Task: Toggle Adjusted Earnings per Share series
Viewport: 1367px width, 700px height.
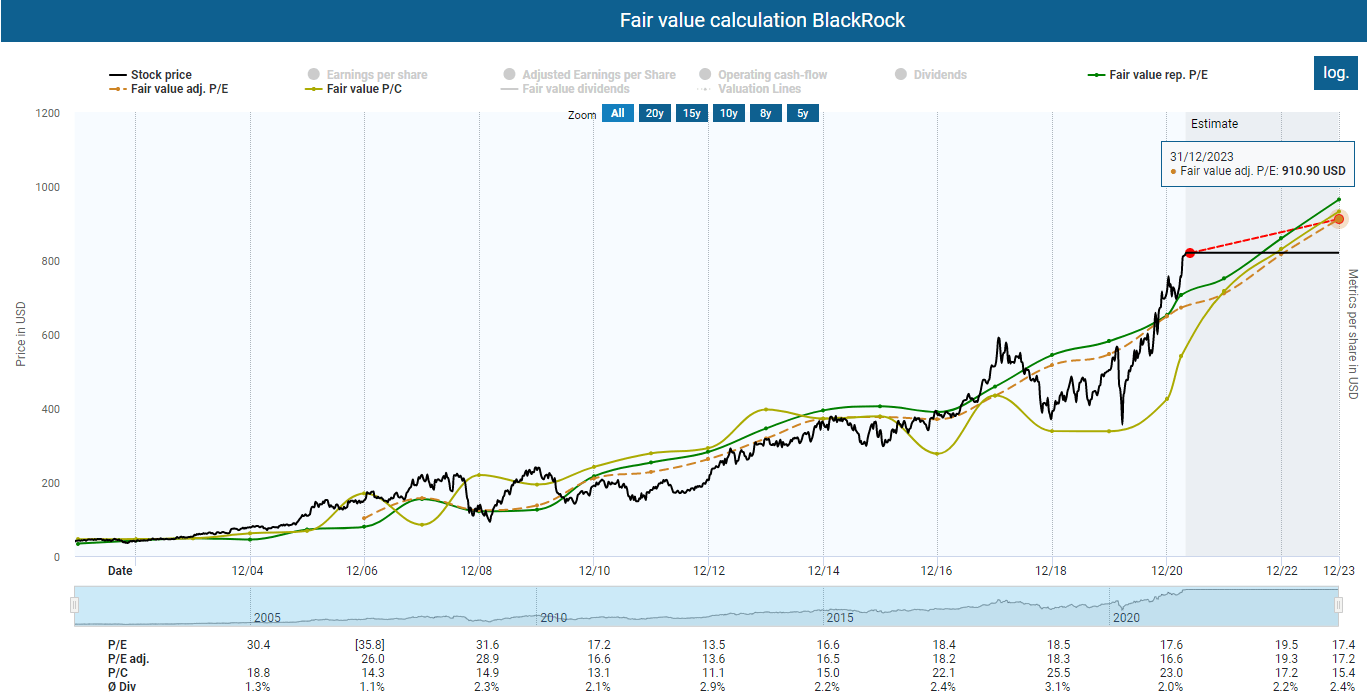Action: (590, 75)
